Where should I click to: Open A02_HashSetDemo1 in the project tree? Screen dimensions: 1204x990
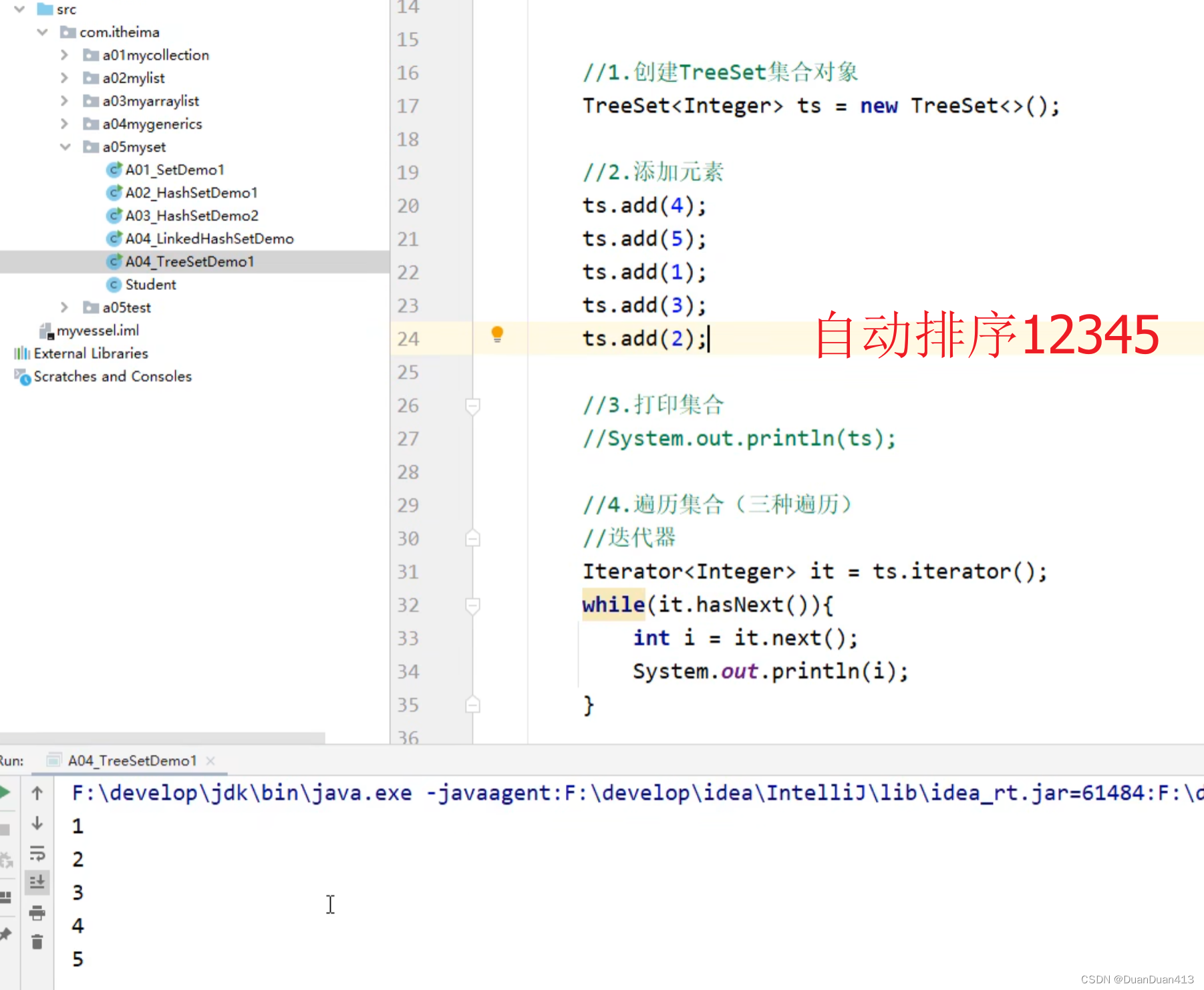(192, 192)
